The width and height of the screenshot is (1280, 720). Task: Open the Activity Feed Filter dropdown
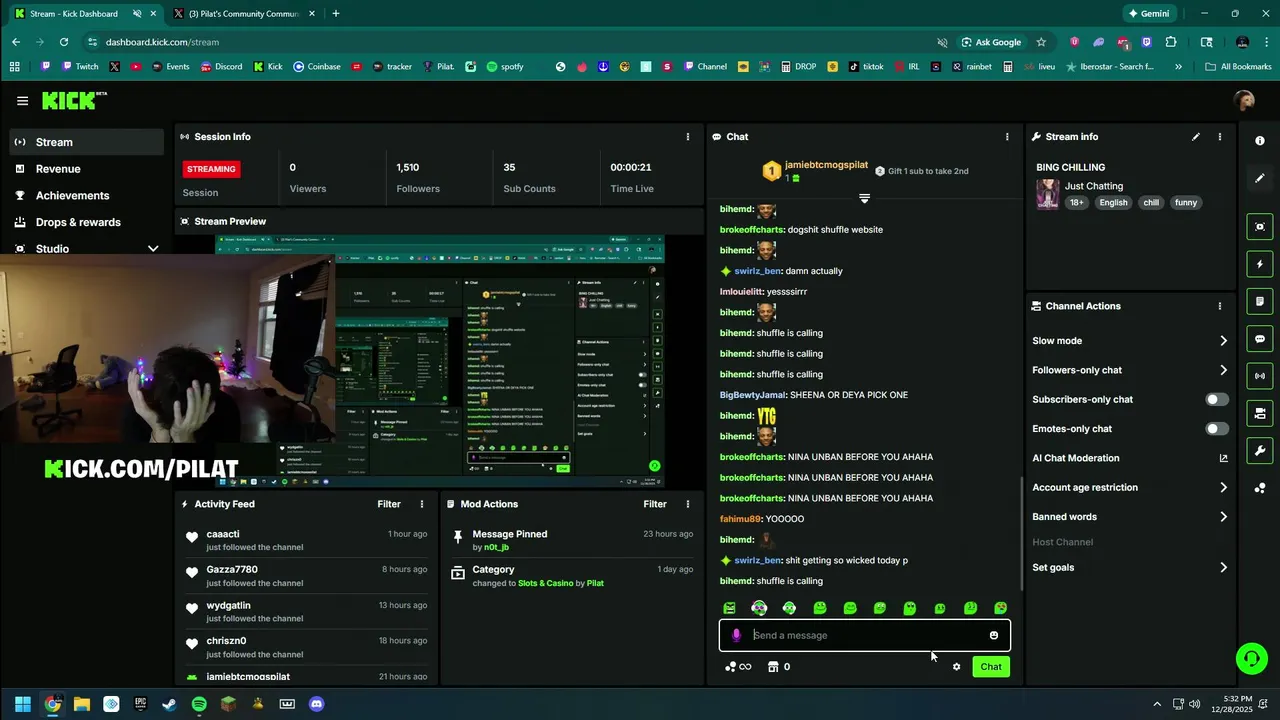[389, 504]
